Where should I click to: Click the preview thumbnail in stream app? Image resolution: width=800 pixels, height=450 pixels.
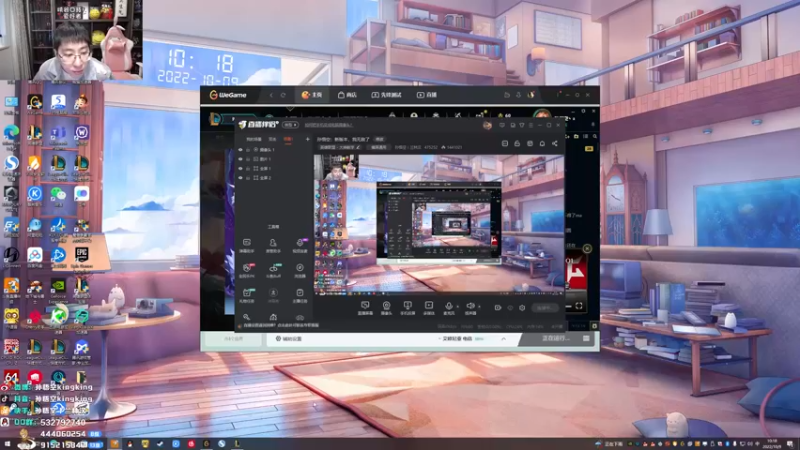point(439,224)
